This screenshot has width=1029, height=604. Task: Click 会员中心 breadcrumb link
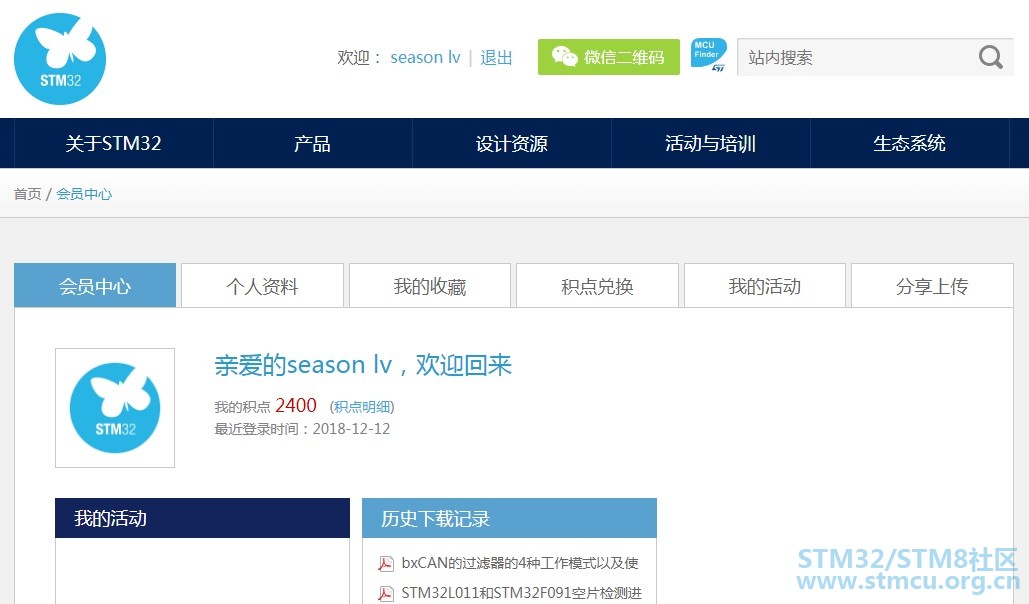click(84, 194)
